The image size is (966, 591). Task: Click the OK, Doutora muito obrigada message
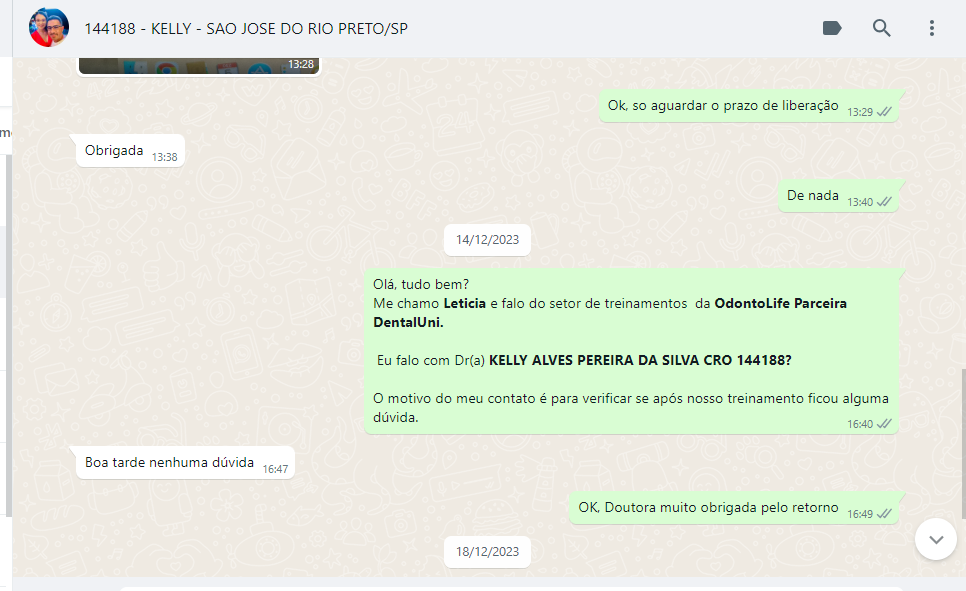coord(734,508)
